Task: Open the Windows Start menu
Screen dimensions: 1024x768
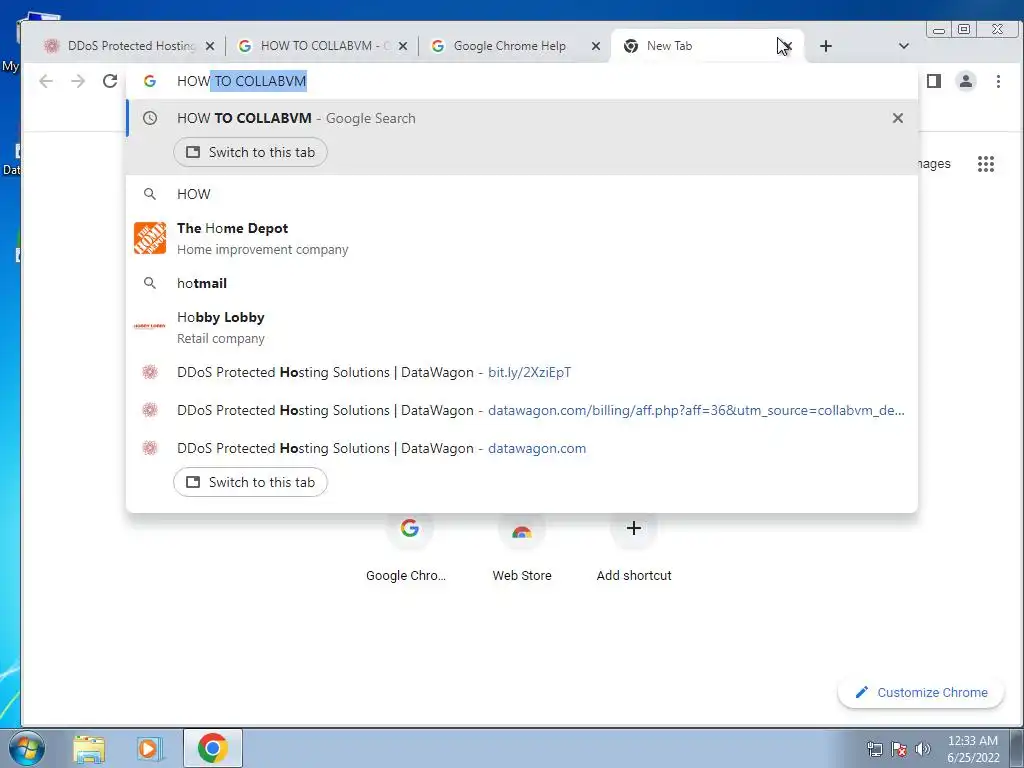Action: [x=27, y=748]
